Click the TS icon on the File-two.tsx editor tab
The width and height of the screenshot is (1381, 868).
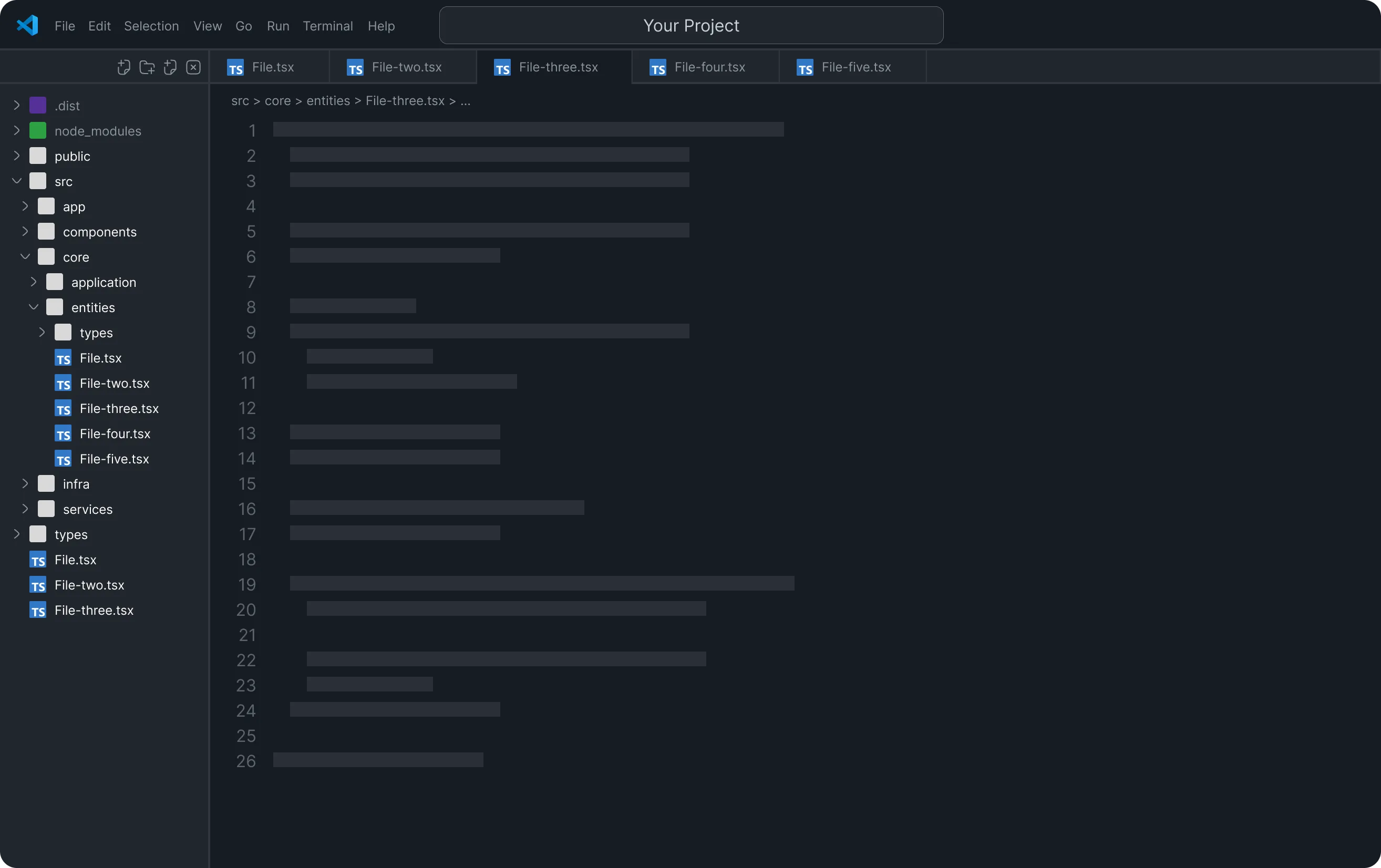[x=355, y=68]
